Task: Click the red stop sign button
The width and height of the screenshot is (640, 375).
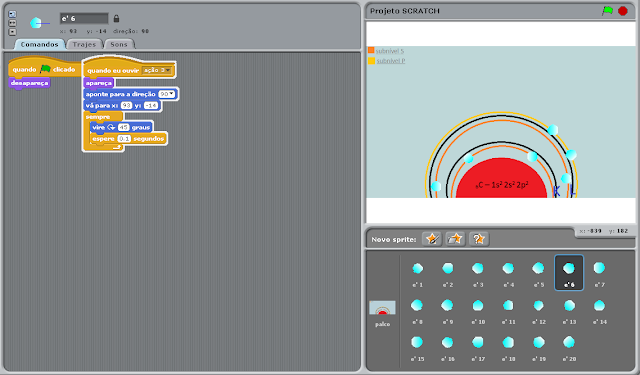Action: pos(623,11)
